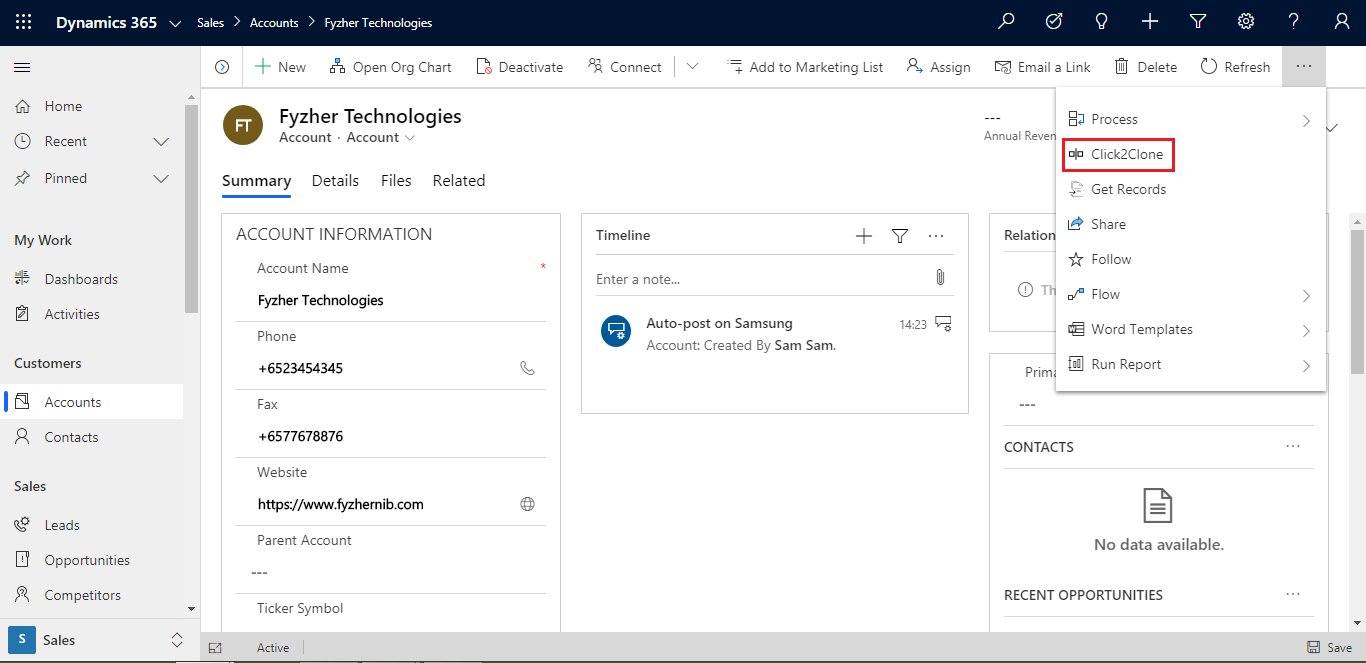Expand the Flow submenu arrow
Viewport: 1366px width, 663px height.
(x=1306, y=296)
